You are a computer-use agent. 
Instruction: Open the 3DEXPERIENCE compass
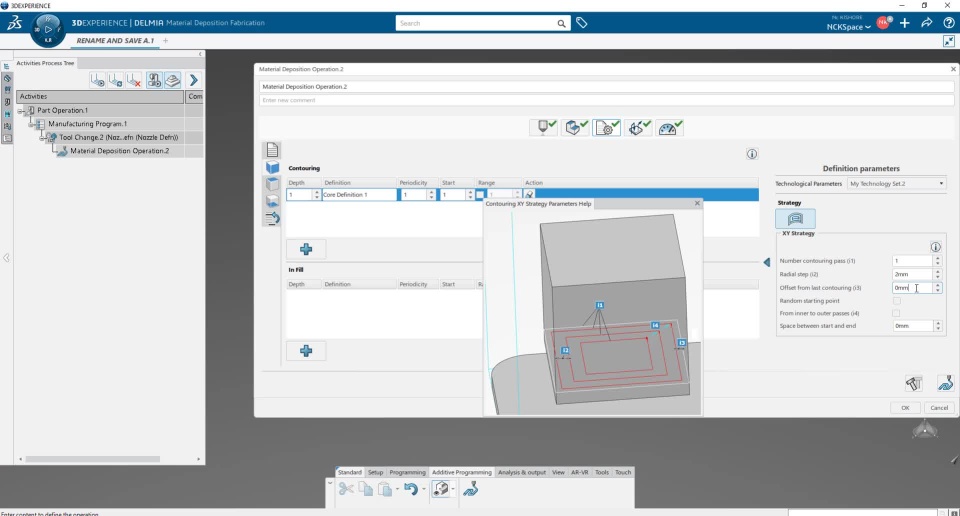pos(48,30)
